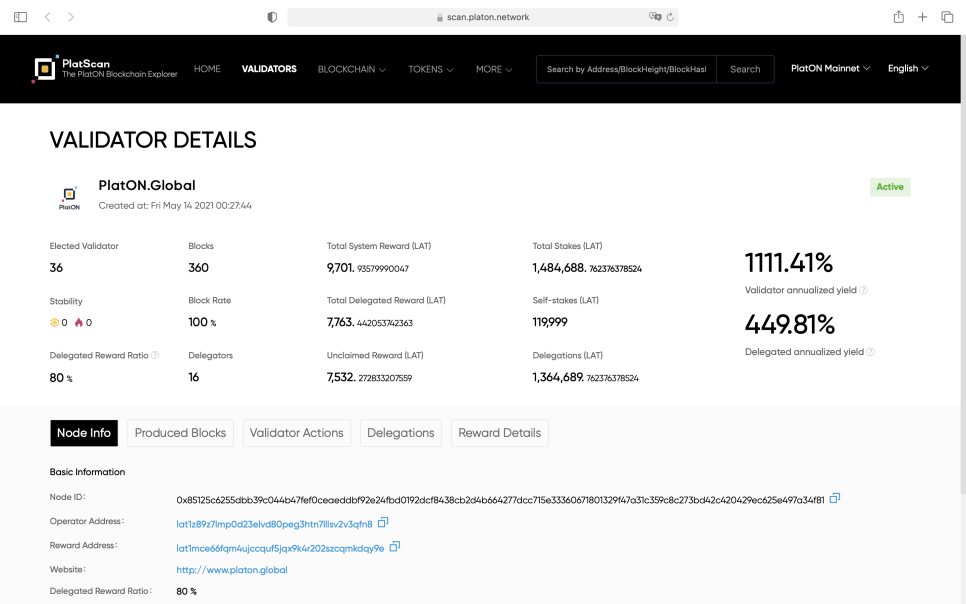Switch to Reward Details tab
The image size is (966, 604).
pyautogui.click(x=500, y=433)
